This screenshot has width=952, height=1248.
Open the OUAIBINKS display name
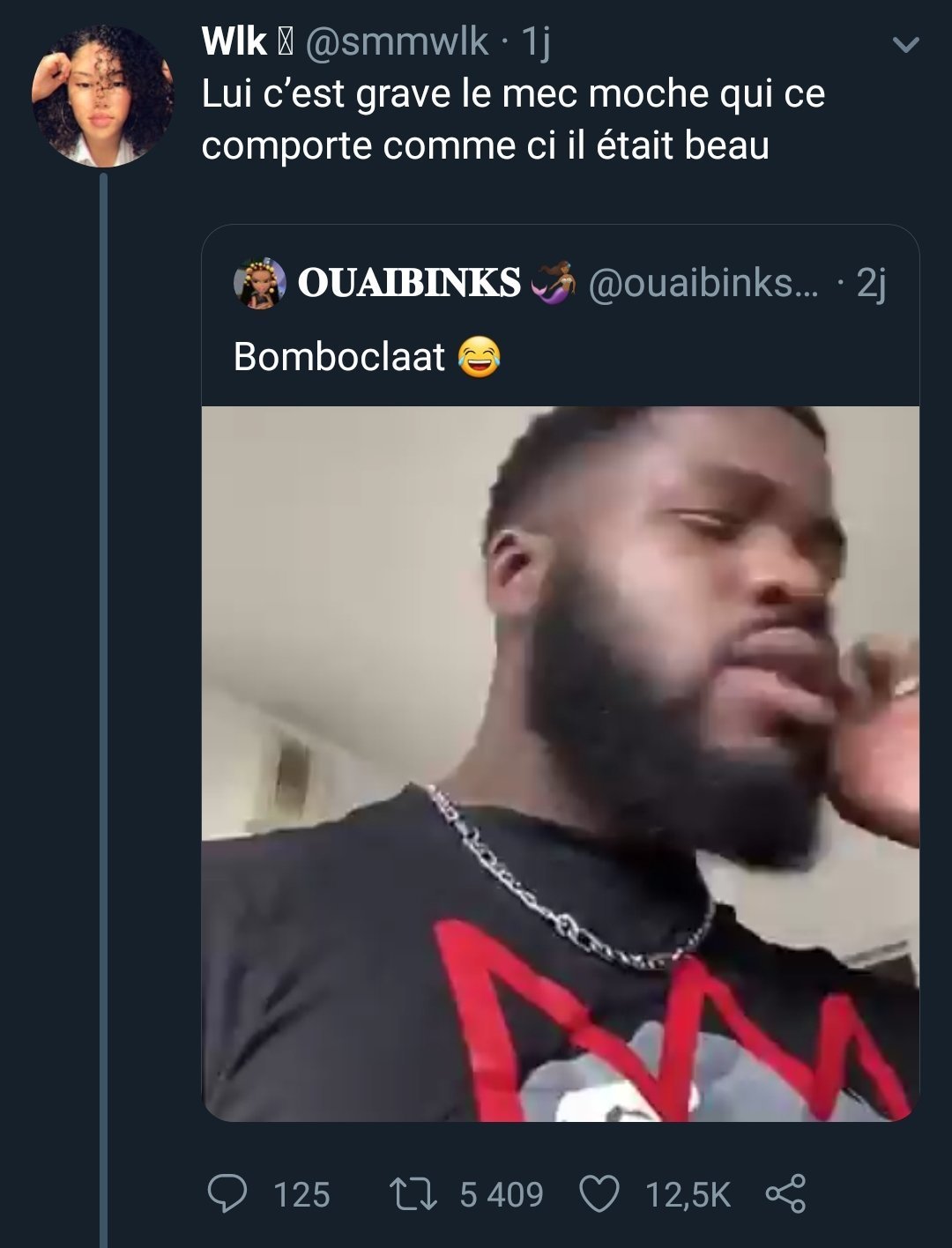click(x=409, y=283)
